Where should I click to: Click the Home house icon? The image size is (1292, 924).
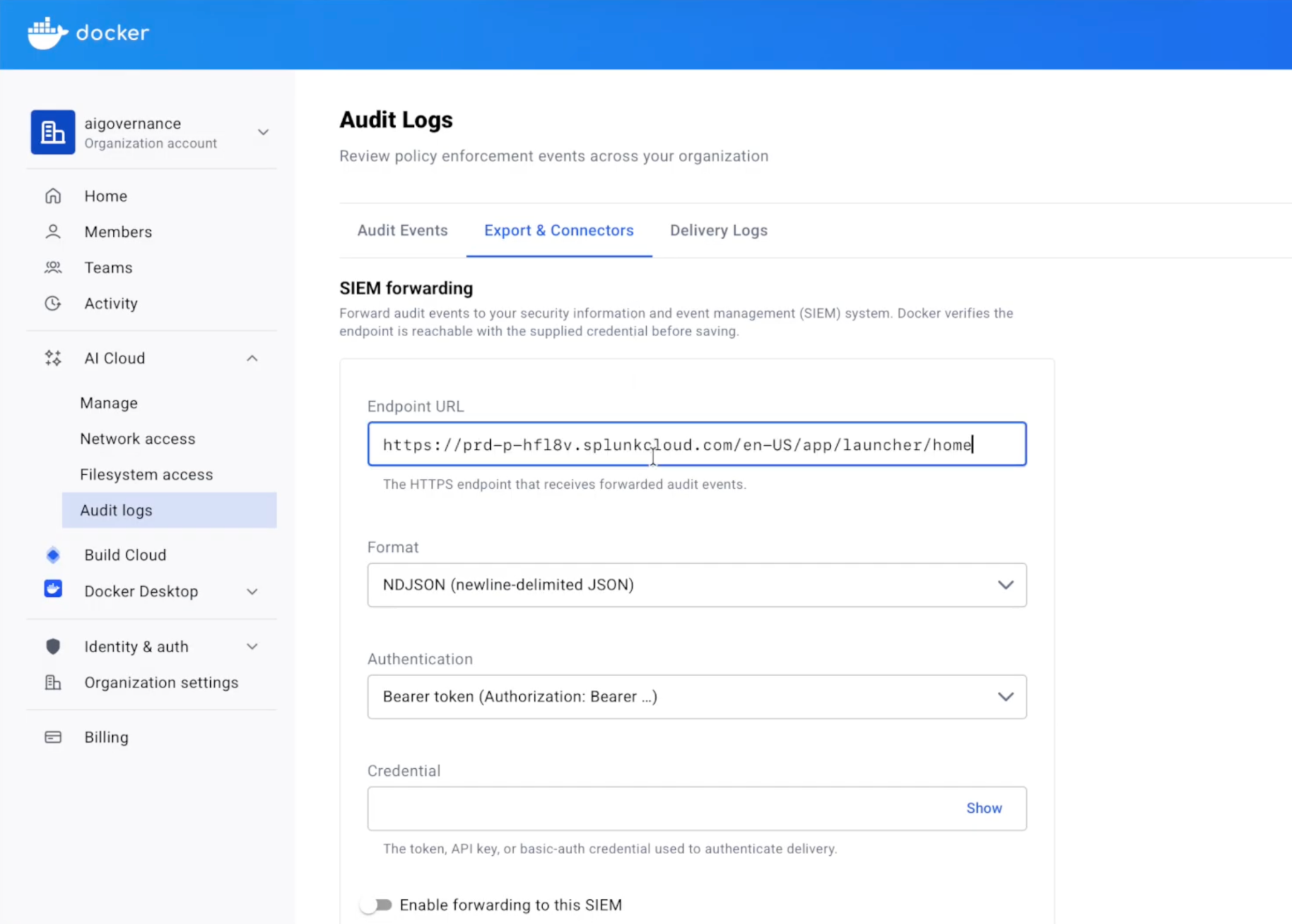click(53, 196)
